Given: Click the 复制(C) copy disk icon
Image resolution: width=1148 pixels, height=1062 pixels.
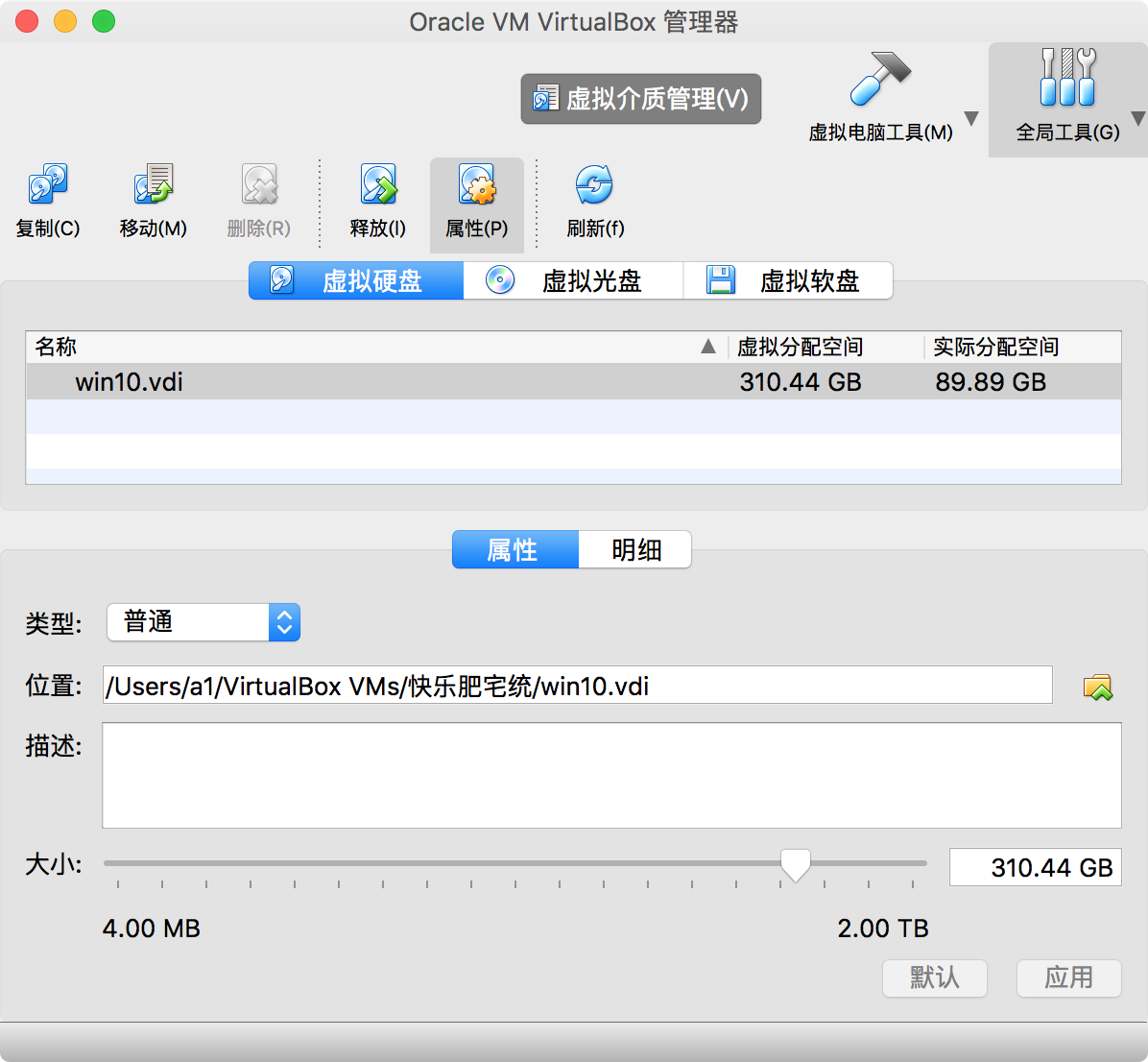Looking at the screenshot, I should (x=48, y=184).
